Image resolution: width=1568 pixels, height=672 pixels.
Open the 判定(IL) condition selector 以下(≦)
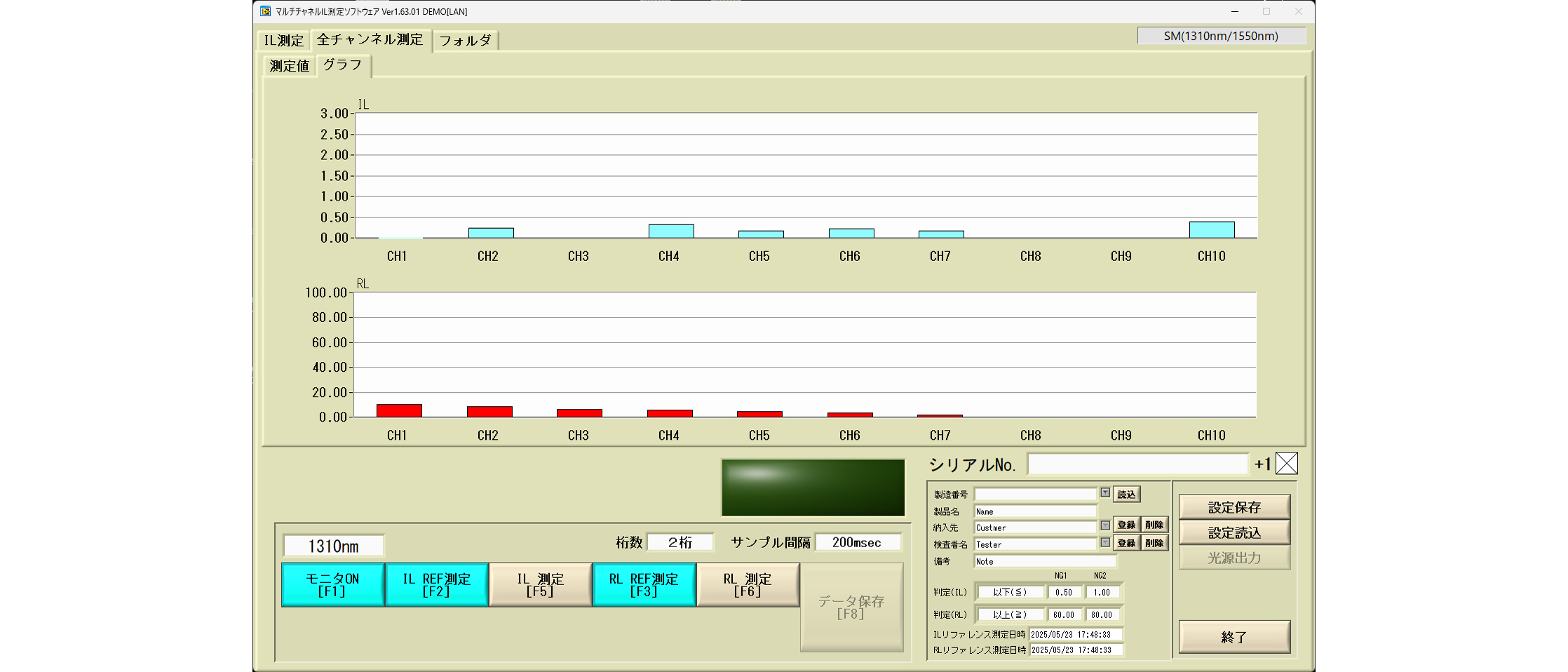1010,593
